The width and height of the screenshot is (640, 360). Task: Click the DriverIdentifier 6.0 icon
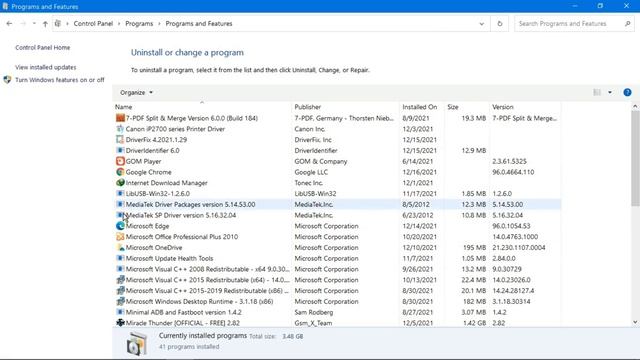click(120, 150)
